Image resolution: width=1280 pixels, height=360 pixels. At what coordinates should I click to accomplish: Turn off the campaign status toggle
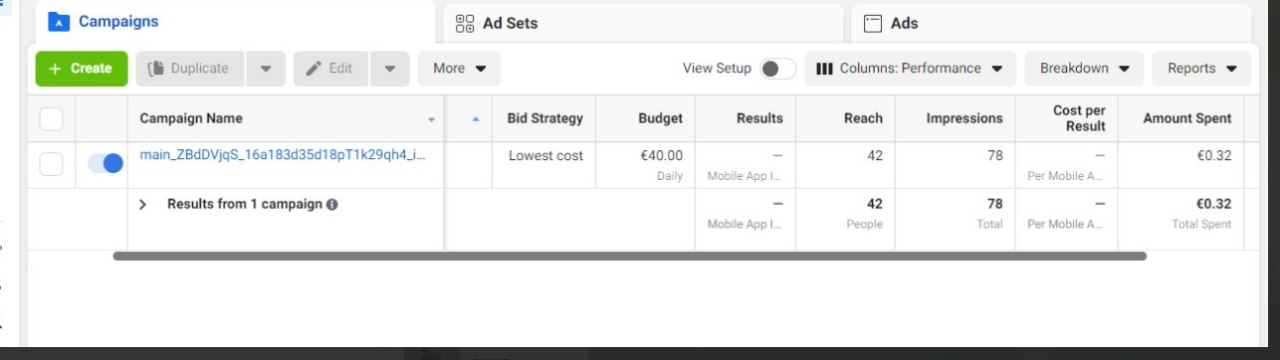tap(105, 163)
